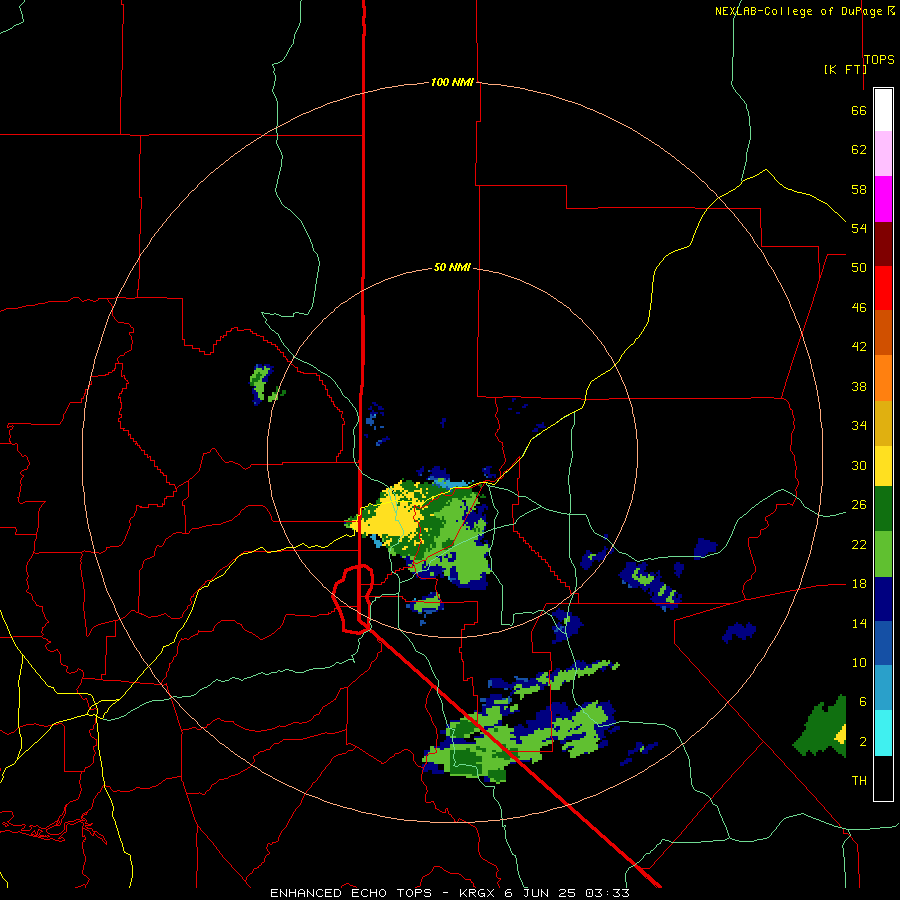Click the "50 NMI" range ring label
The image size is (900, 900).
click(452, 267)
